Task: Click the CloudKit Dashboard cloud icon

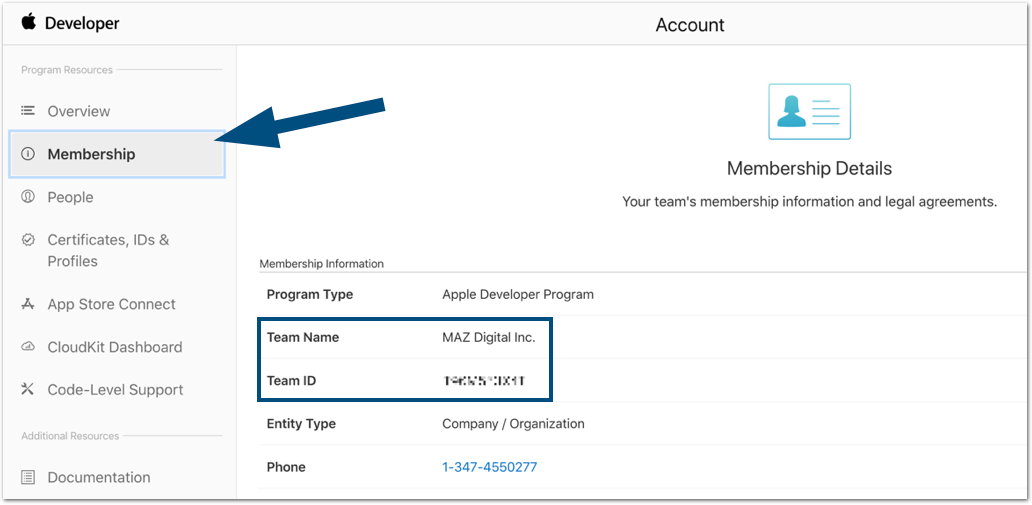Action: point(28,347)
